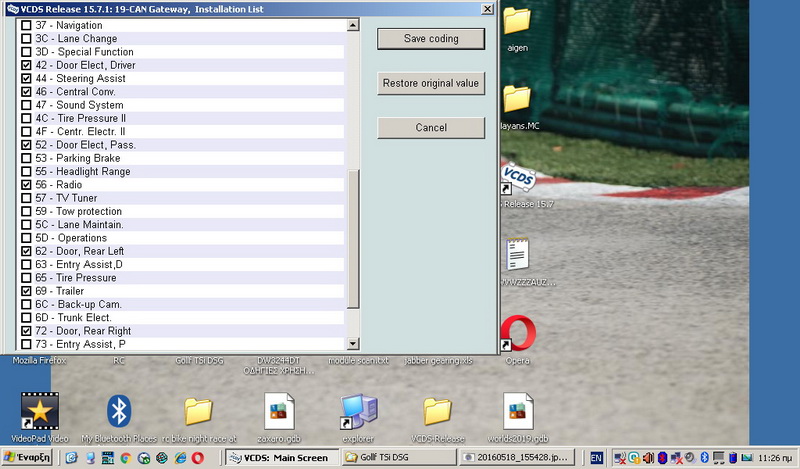Click the VCDS title bar icon
Screen dimensions: 800x469
click(x=12, y=9)
